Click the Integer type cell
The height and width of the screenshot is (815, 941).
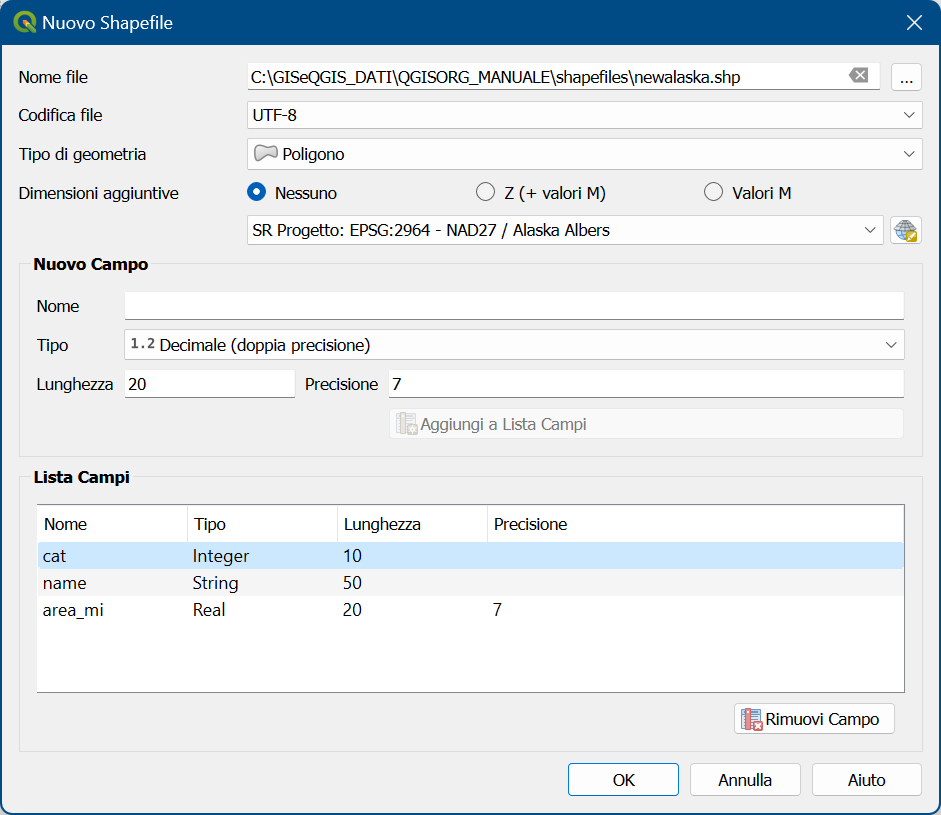click(x=221, y=556)
